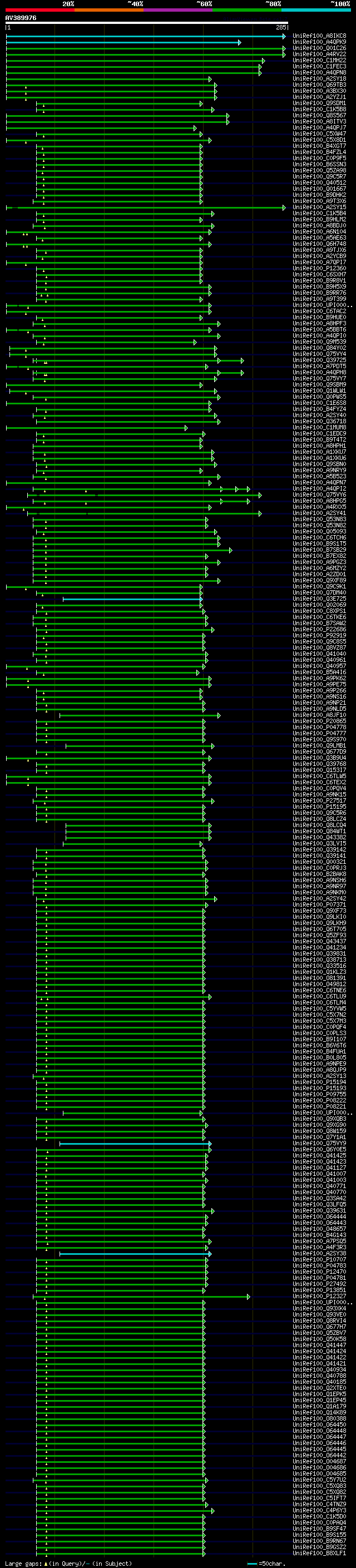Select hit label UniRef100_A8ITV3
Viewport: 356px width, 1568px height.
[x=319, y=122]
